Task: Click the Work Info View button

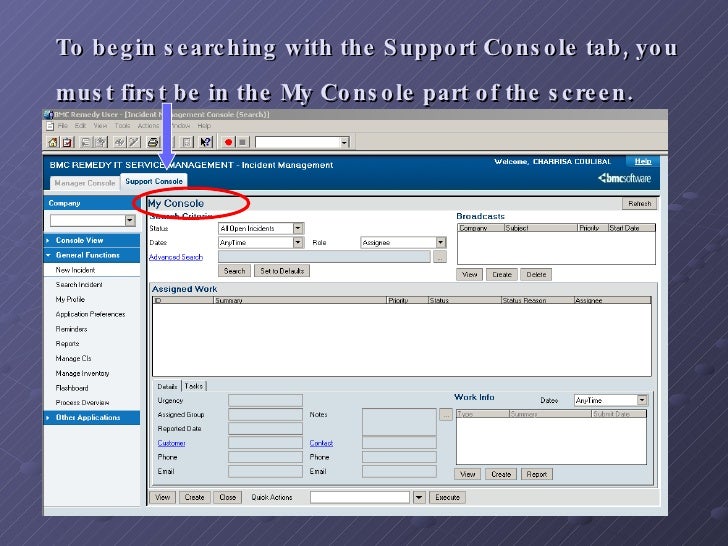Action: coord(467,474)
